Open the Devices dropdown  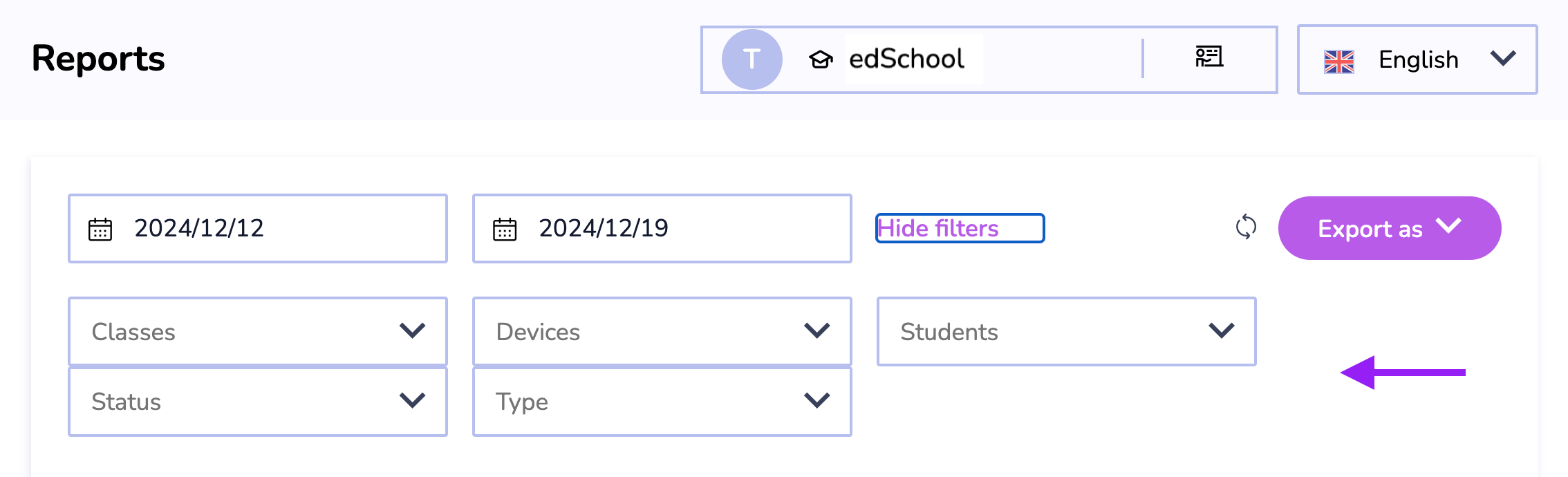662,332
